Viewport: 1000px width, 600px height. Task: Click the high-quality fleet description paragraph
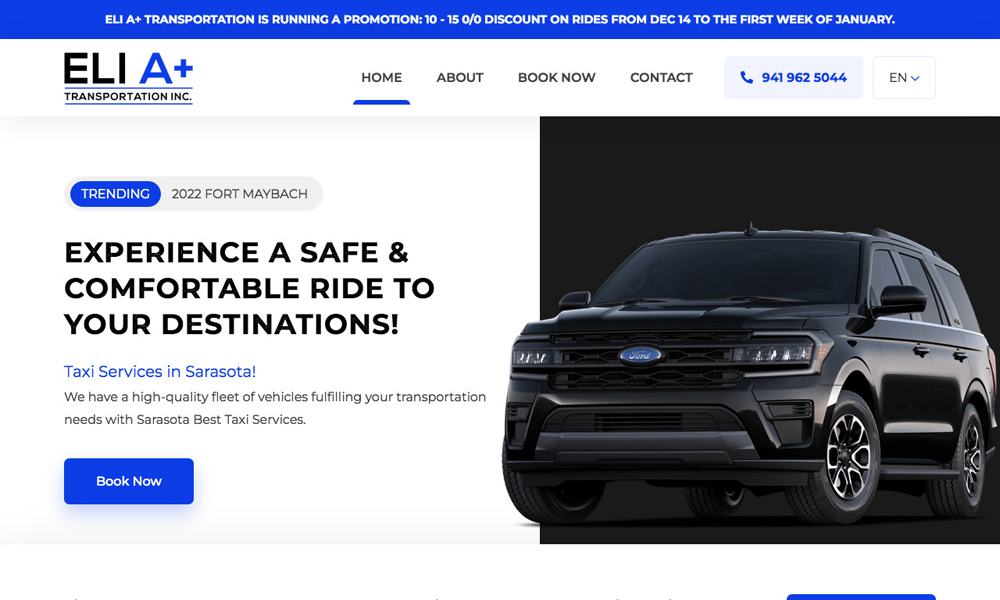tap(275, 408)
